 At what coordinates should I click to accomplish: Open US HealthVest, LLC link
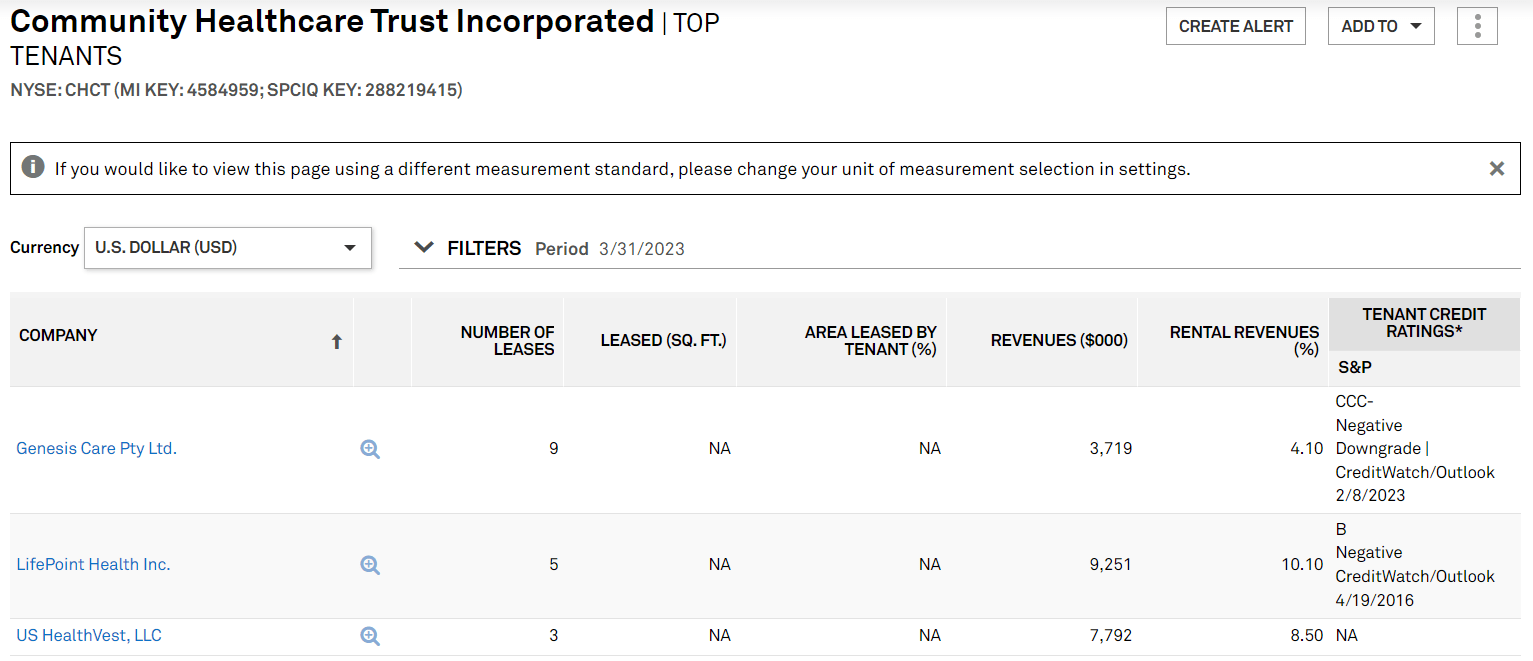click(x=89, y=636)
